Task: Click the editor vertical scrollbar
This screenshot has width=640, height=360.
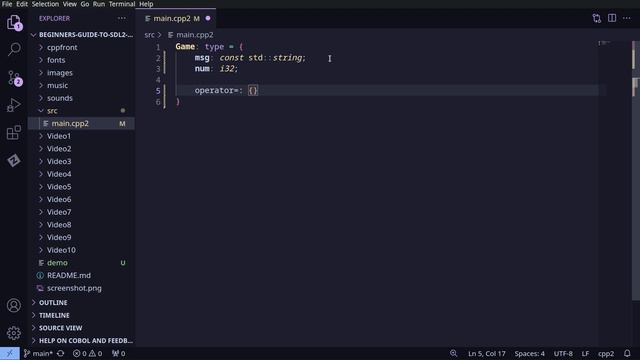Action: tap(636, 171)
